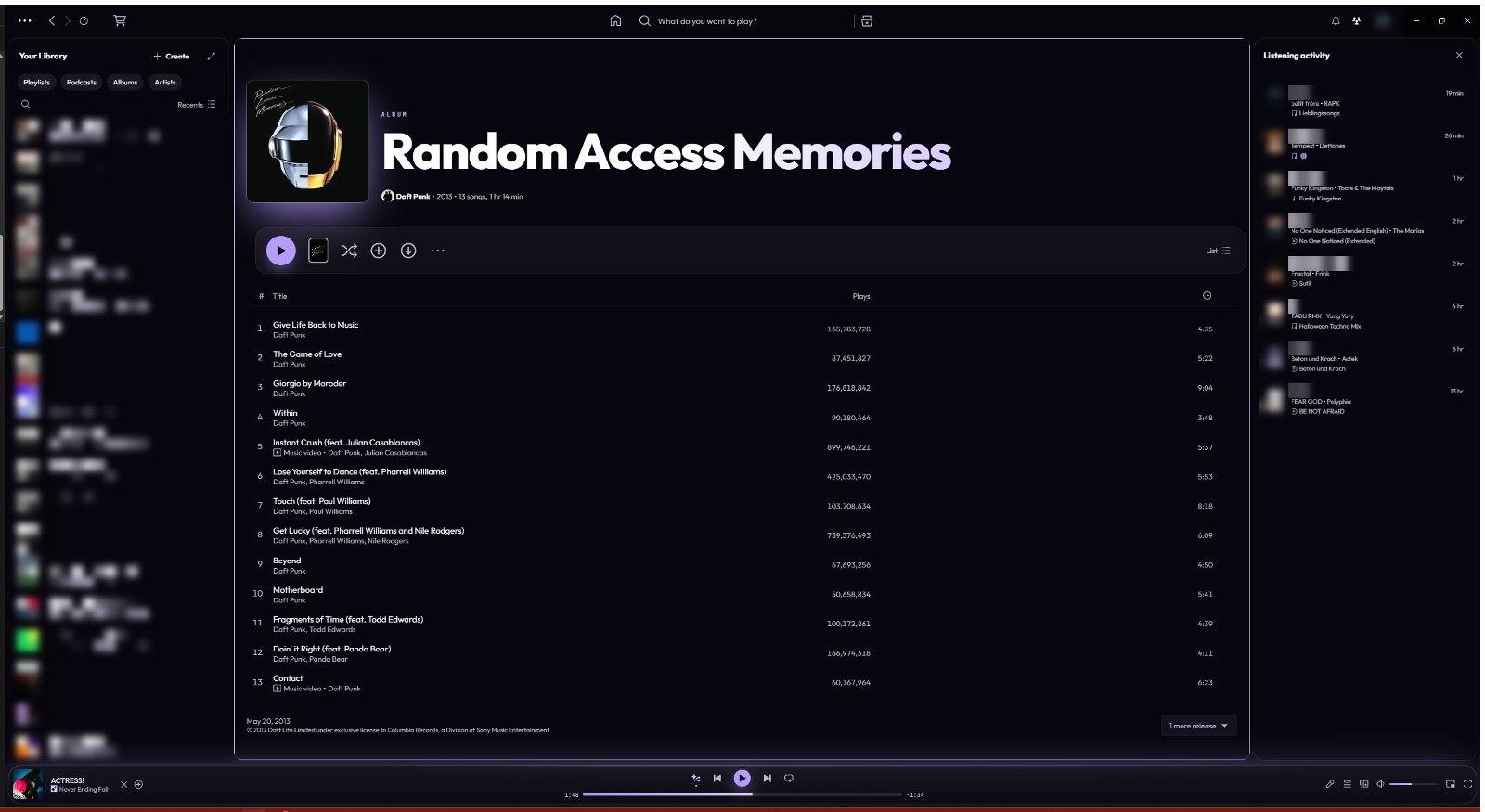Image resolution: width=1485 pixels, height=812 pixels.
Task: Open the Browse icon next to search
Action: tap(867, 20)
